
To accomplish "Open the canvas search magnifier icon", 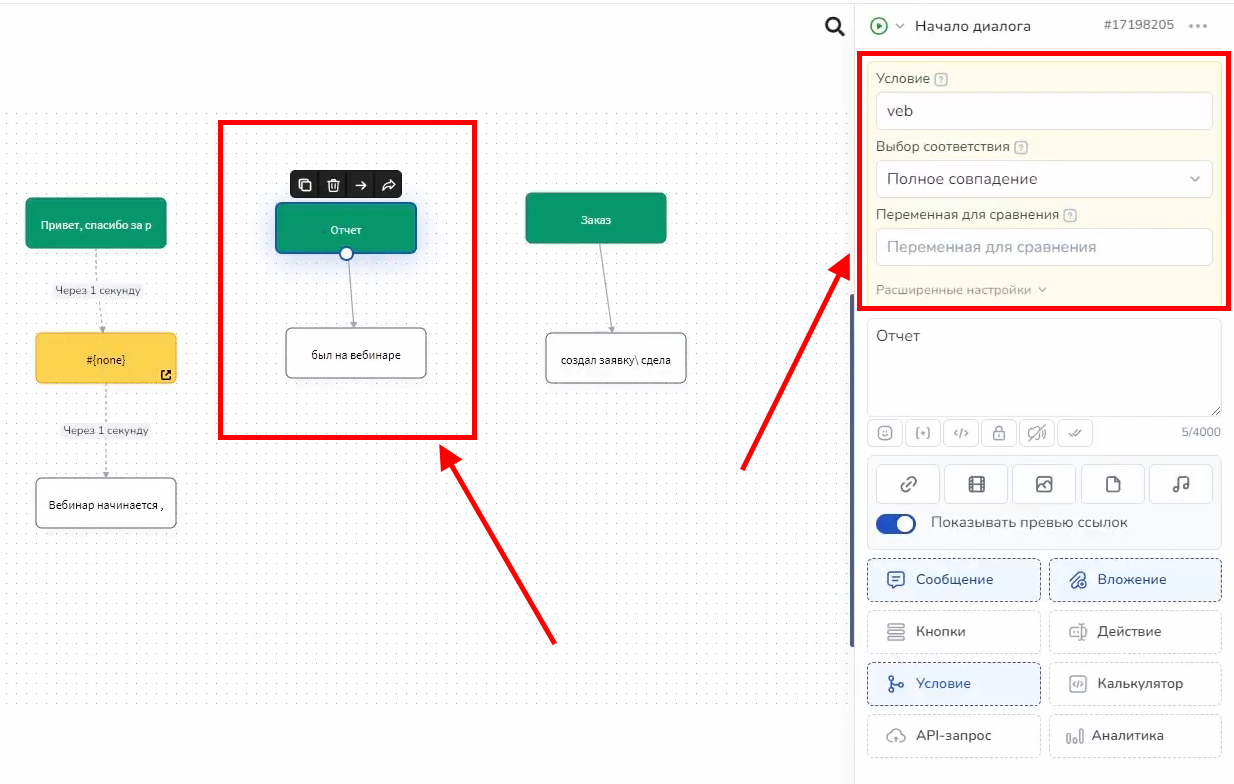I will pyautogui.click(x=835, y=27).
